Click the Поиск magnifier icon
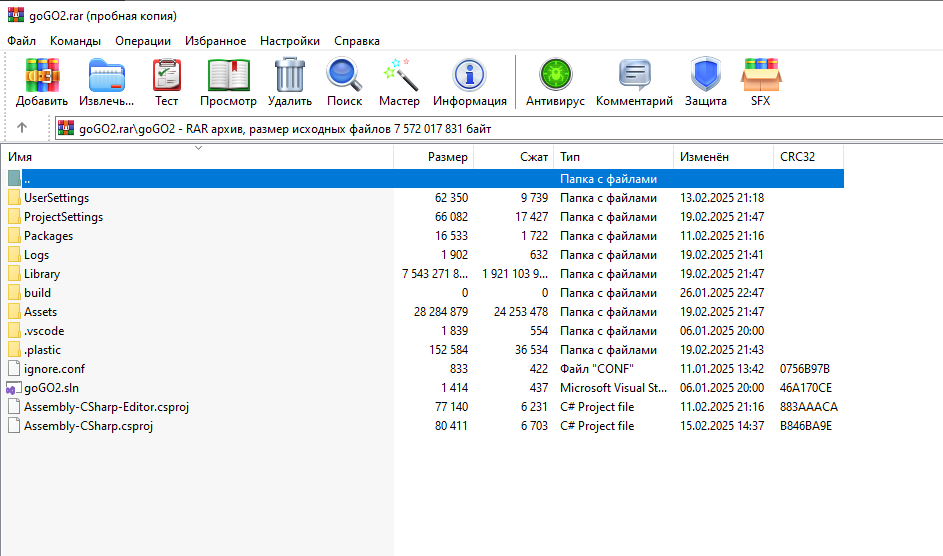The height and width of the screenshot is (556, 943). pos(344,76)
